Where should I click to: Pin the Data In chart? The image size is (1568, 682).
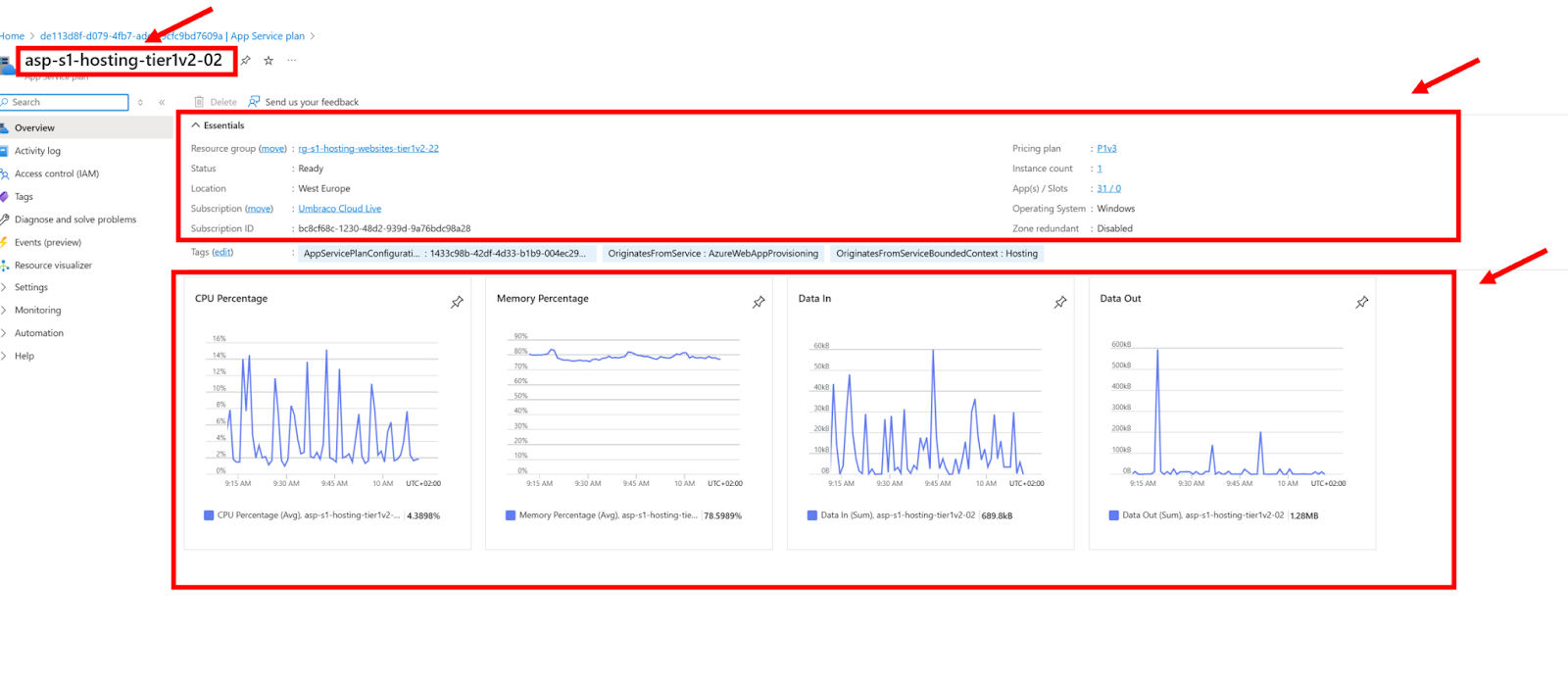1060,303
